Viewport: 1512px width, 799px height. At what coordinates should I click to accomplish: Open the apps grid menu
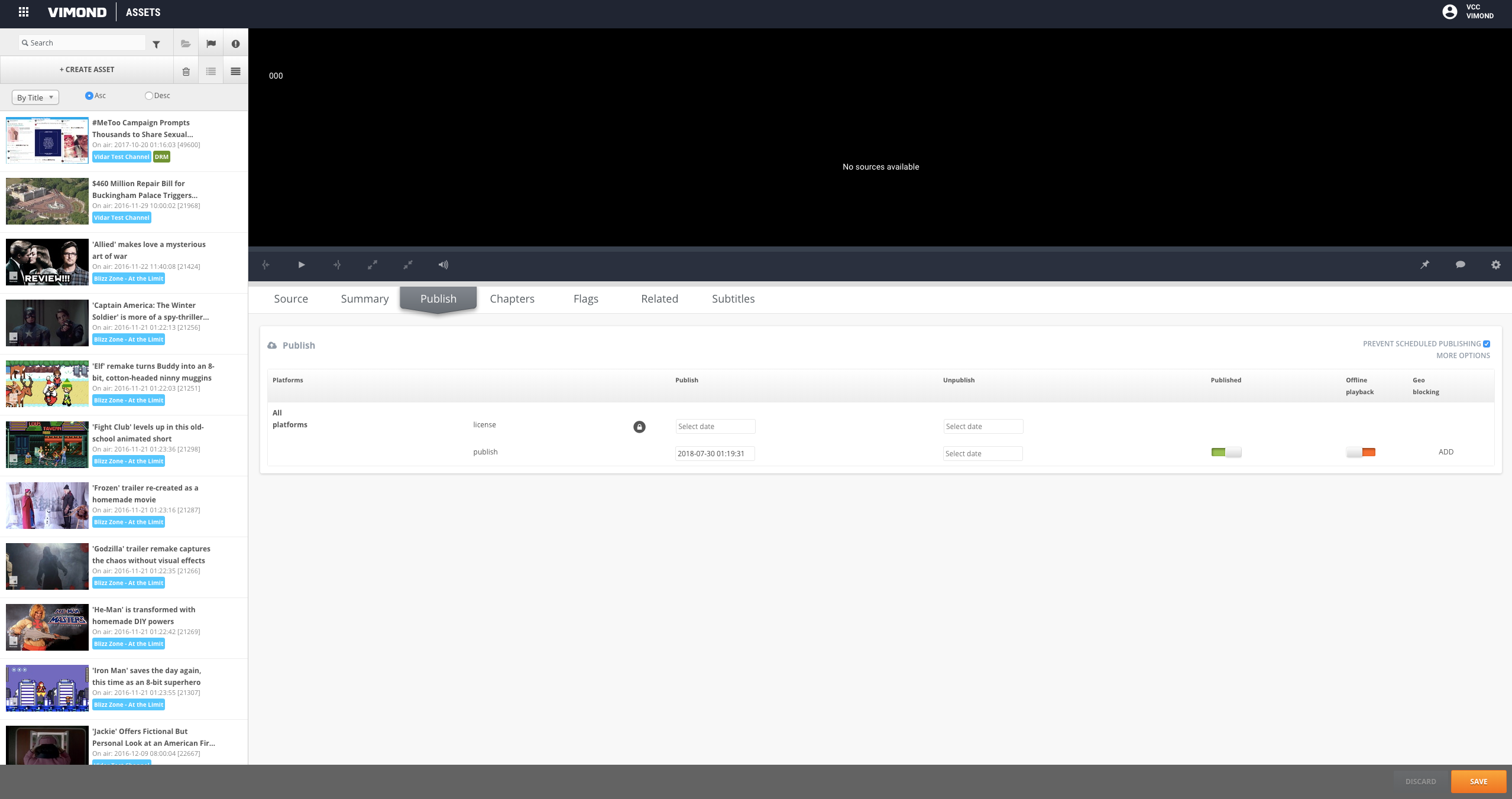click(24, 12)
